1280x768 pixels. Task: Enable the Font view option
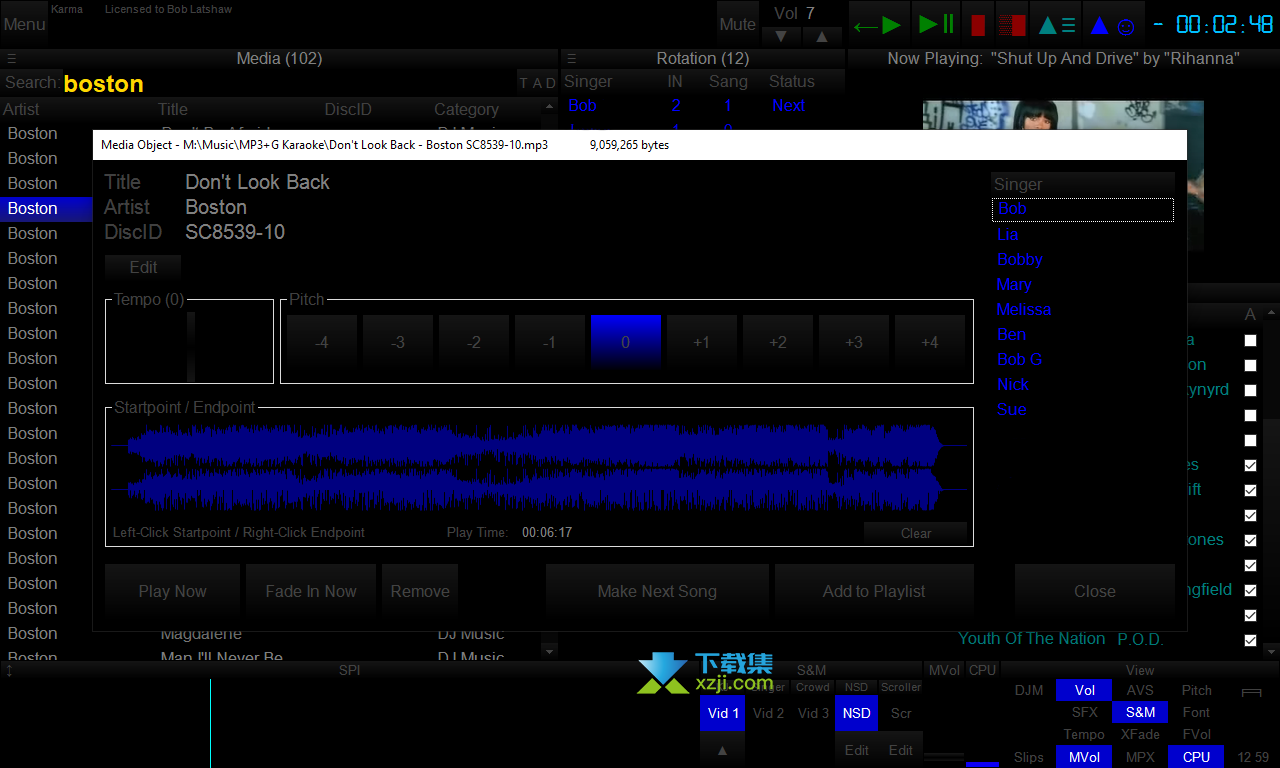pos(1196,712)
